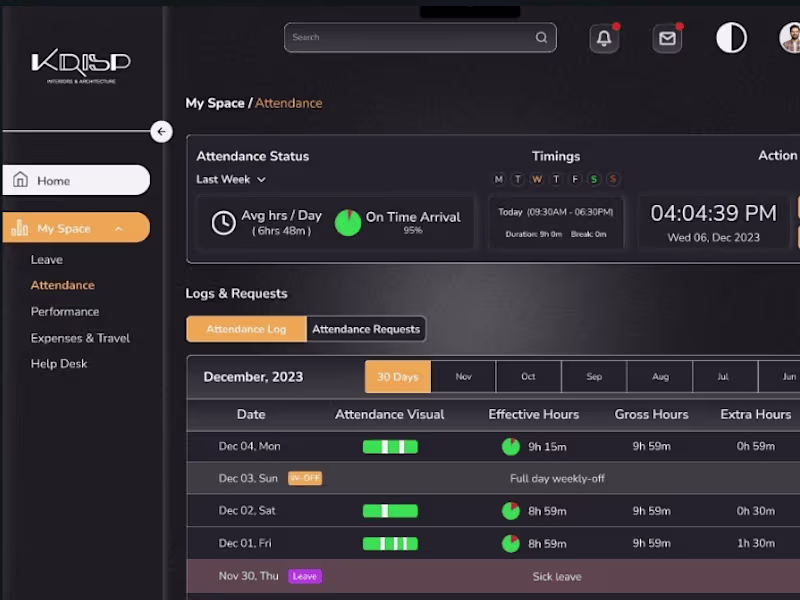
Task: Go to Home in sidebar
Action: [76, 180]
